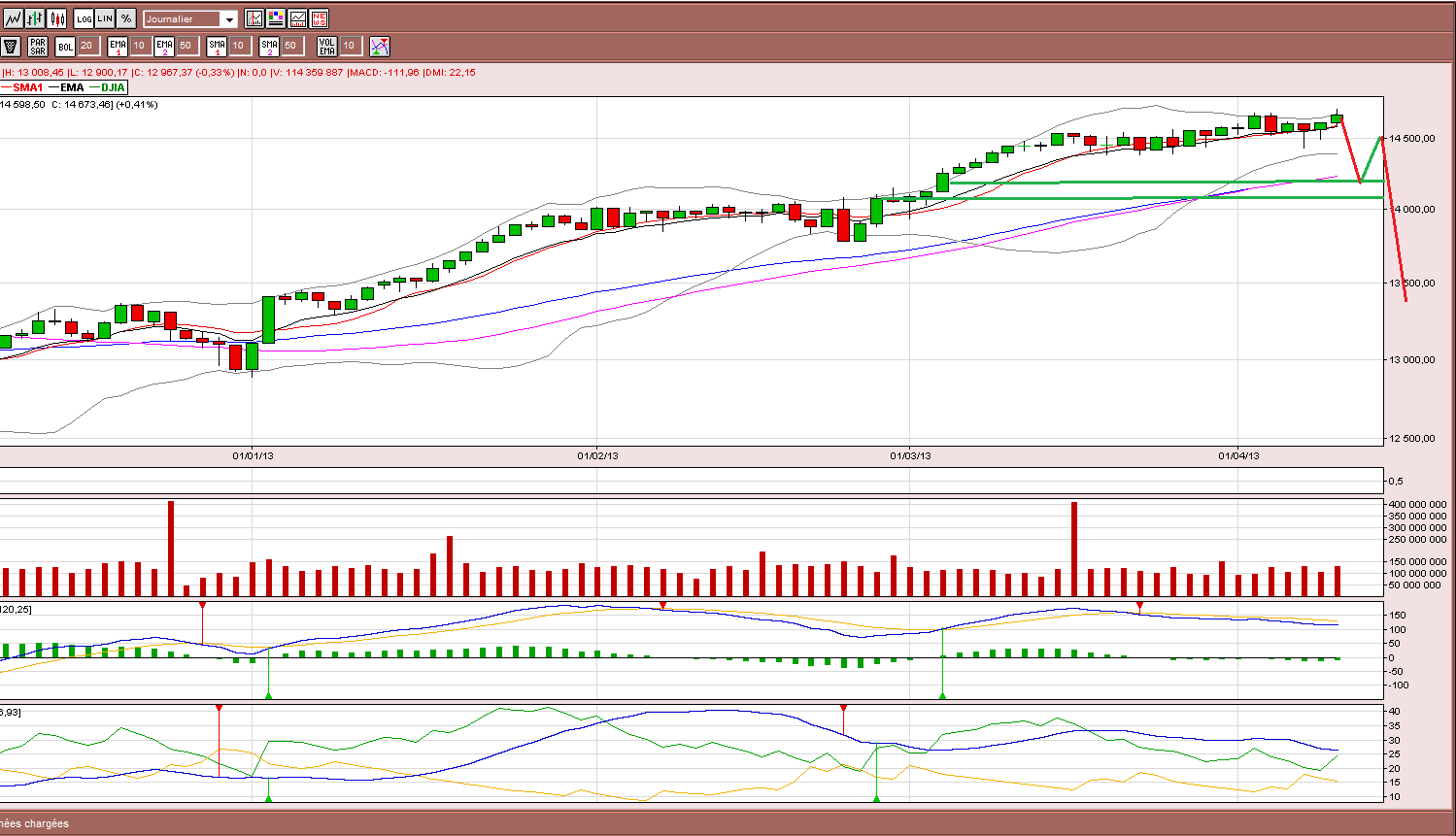The height and width of the screenshot is (836, 1456).
Task: Click the last green candlestick in April
Action: click(x=1337, y=118)
